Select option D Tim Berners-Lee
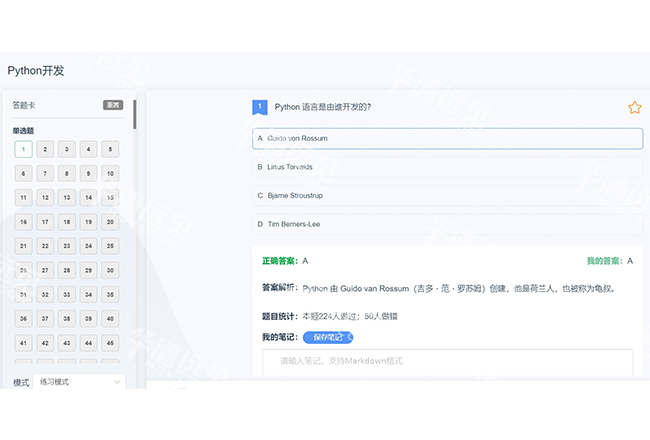Viewport: 650px width, 440px height. 447,224
